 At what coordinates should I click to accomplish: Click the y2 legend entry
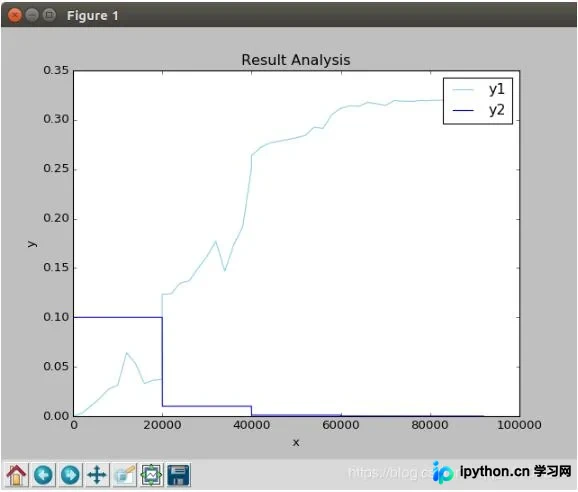(x=478, y=110)
